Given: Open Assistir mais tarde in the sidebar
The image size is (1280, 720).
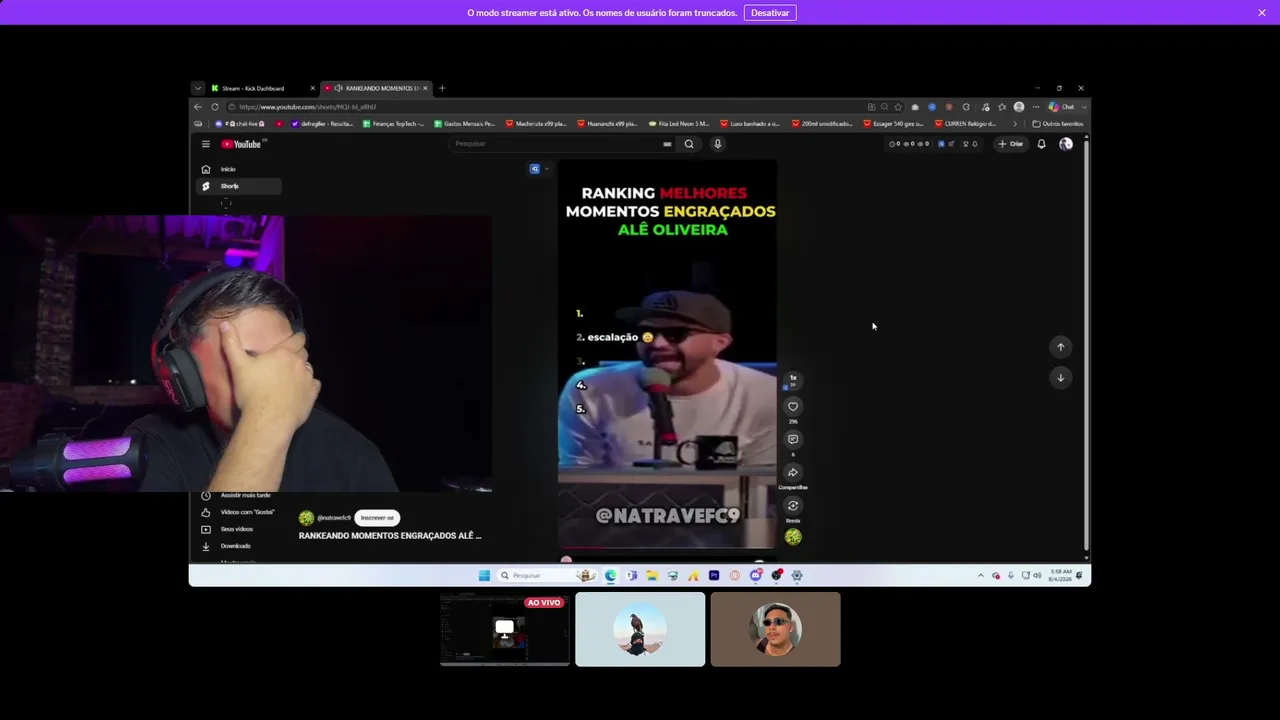Looking at the screenshot, I should (240, 495).
